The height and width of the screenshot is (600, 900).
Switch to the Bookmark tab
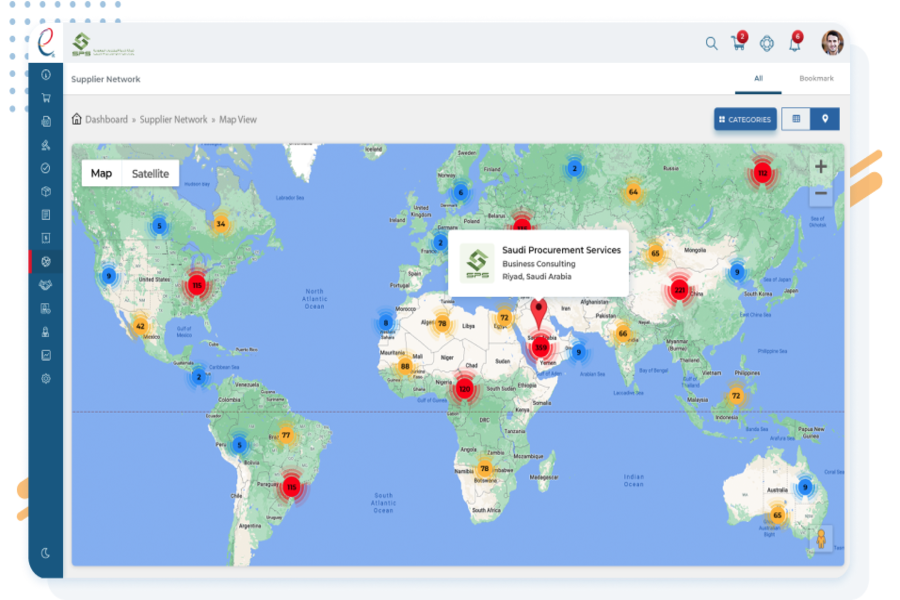pos(817,78)
